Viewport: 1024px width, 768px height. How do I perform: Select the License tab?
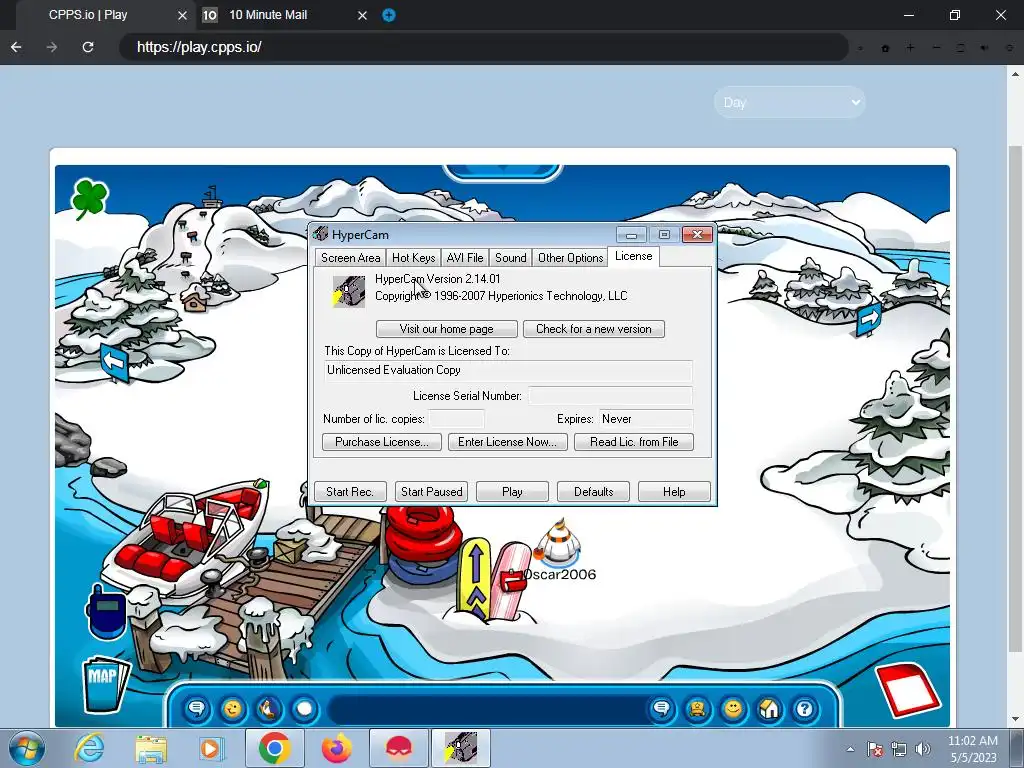[633, 256]
